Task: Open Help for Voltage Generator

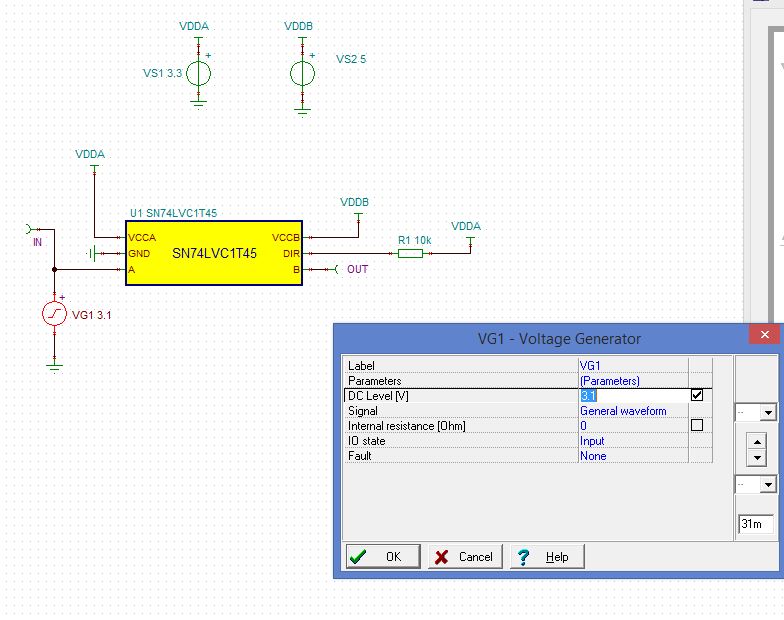Action: coord(547,556)
